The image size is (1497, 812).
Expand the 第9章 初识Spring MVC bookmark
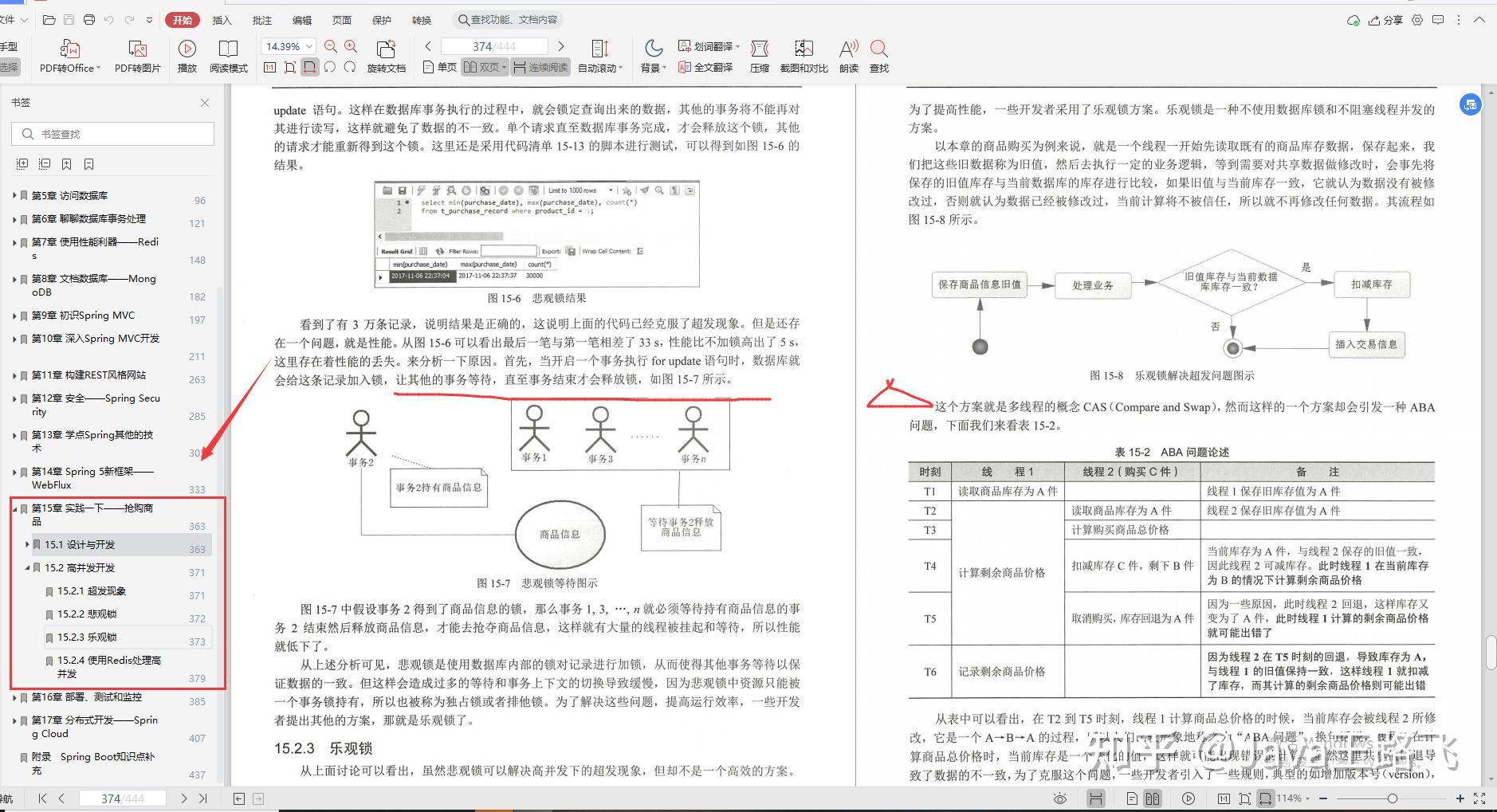[14, 316]
